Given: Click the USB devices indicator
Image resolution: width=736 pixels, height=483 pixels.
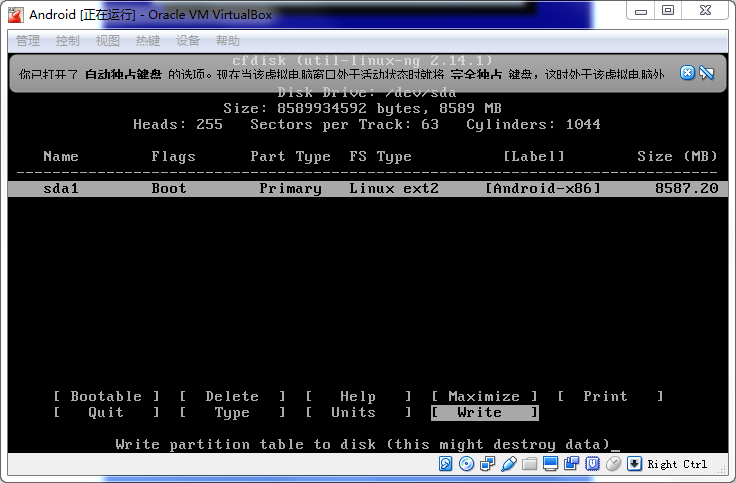Looking at the screenshot, I should [x=509, y=464].
